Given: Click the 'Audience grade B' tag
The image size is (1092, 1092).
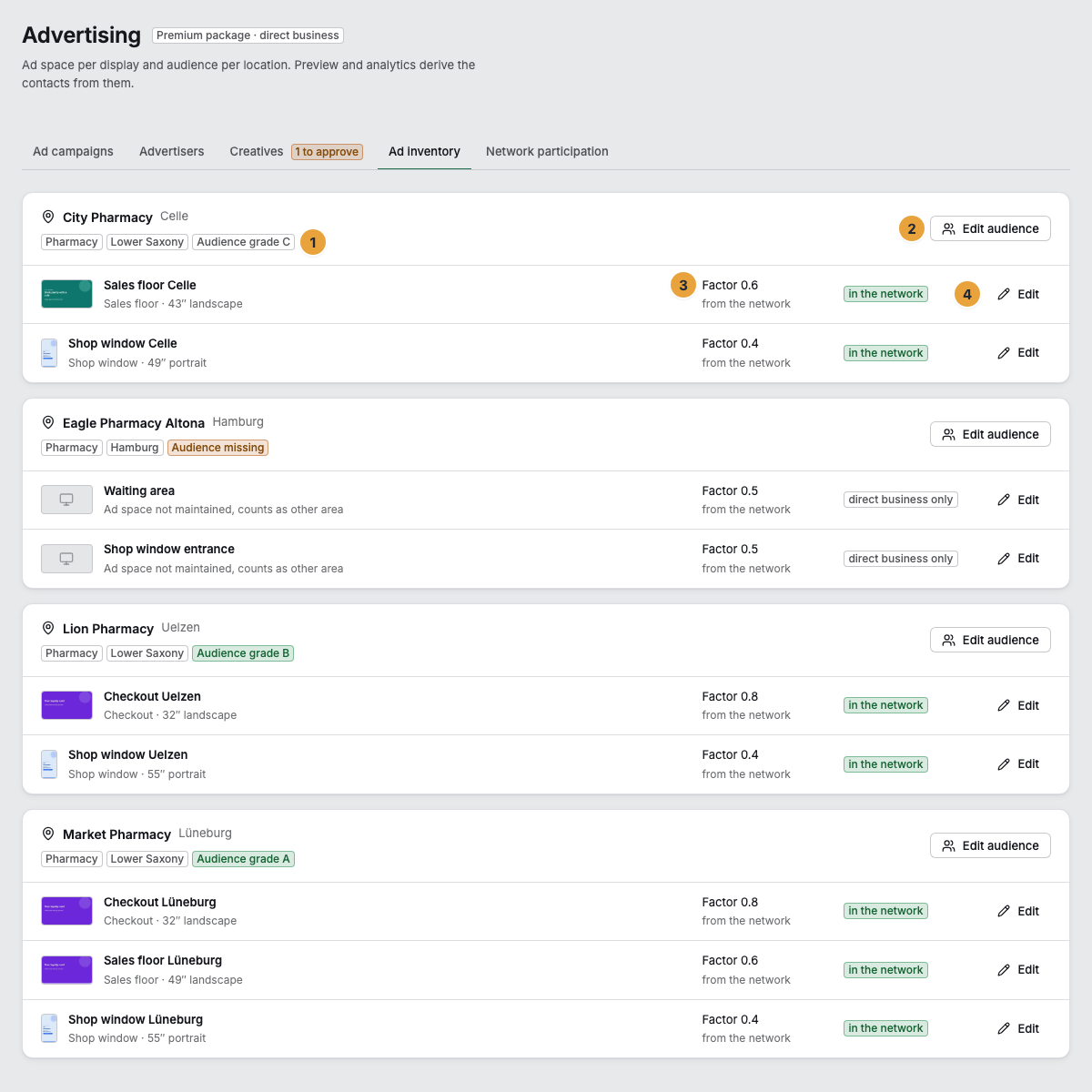Looking at the screenshot, I should 243,653.
